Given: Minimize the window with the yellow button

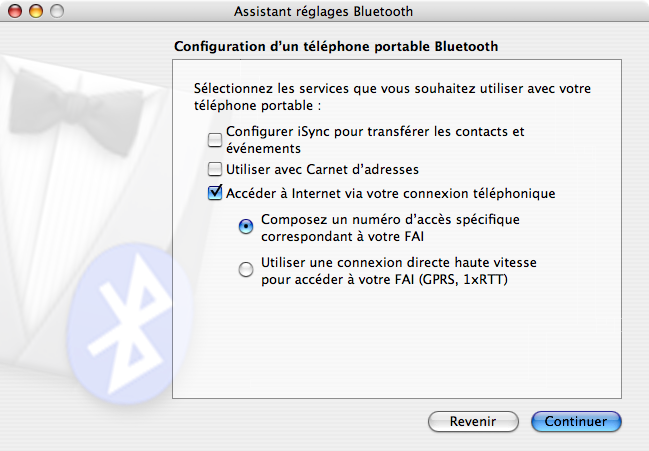Looking at the screenshot, I should click(36, 11).
